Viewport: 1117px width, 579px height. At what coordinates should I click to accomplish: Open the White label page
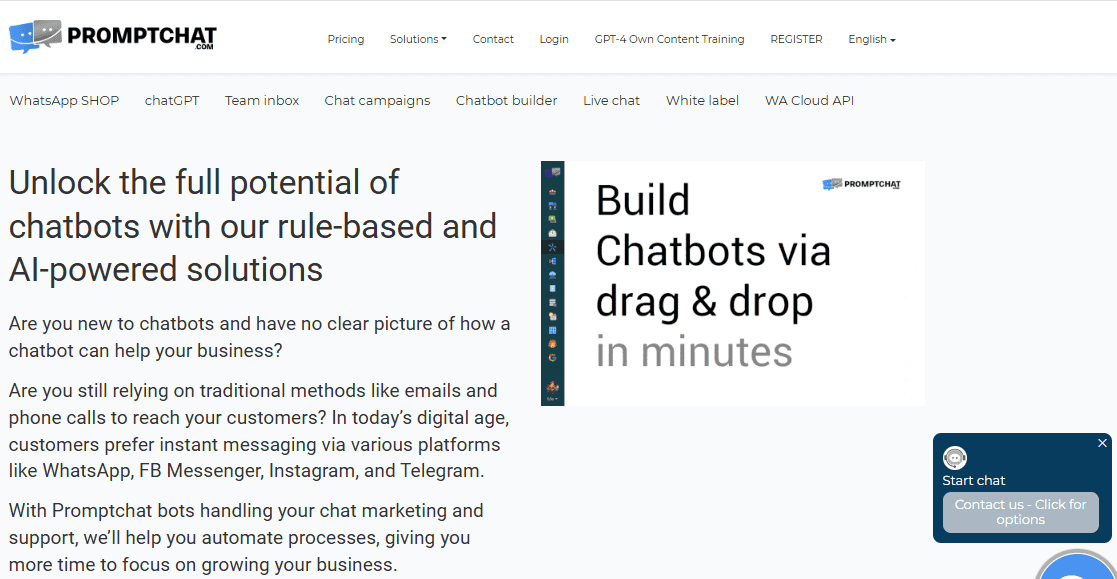click(702, 100)
